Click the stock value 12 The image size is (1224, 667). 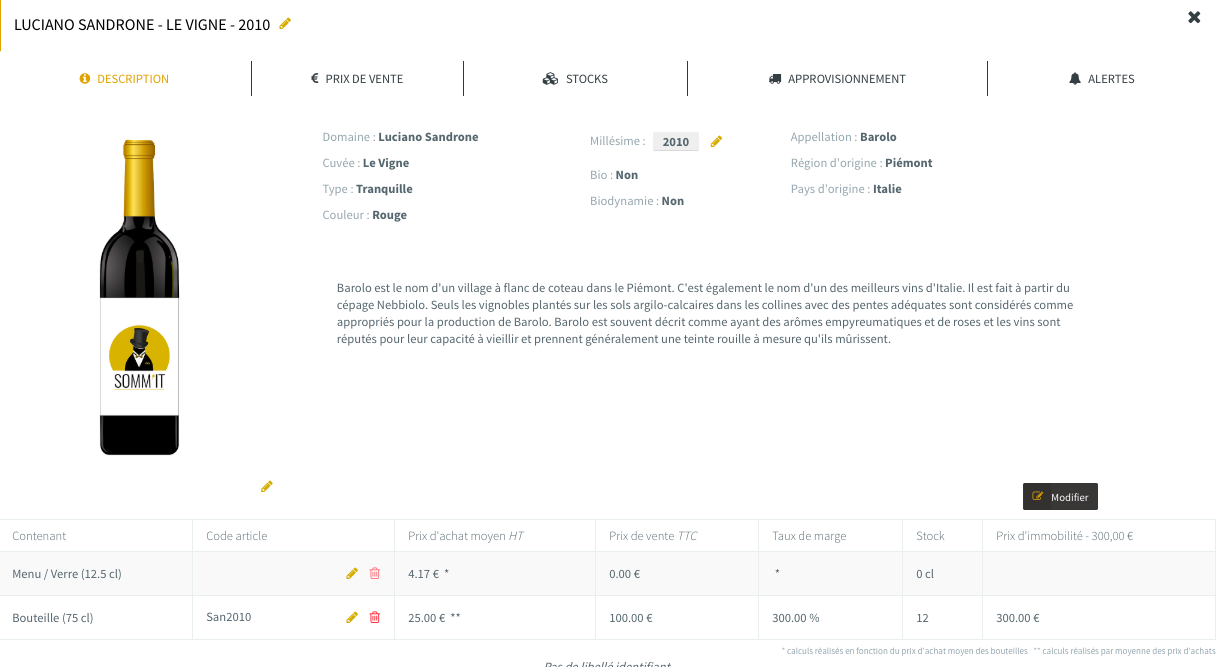coord(922,618)
